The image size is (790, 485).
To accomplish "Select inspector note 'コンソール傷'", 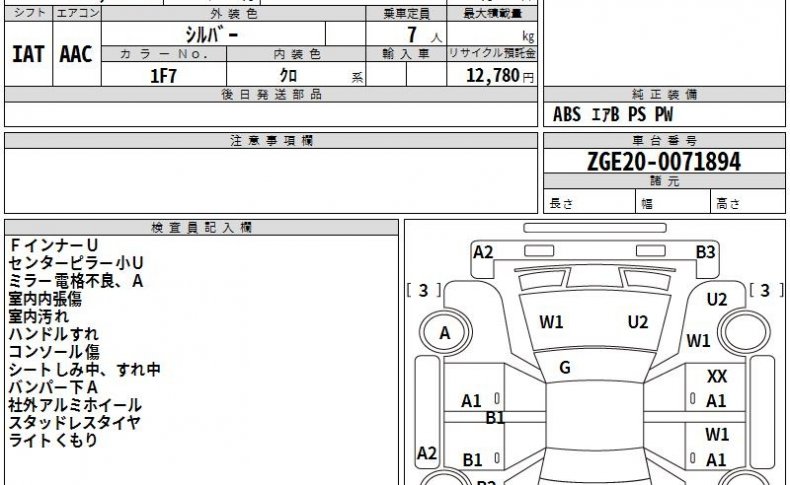I will pyautogui.click(x=54, y=352).
